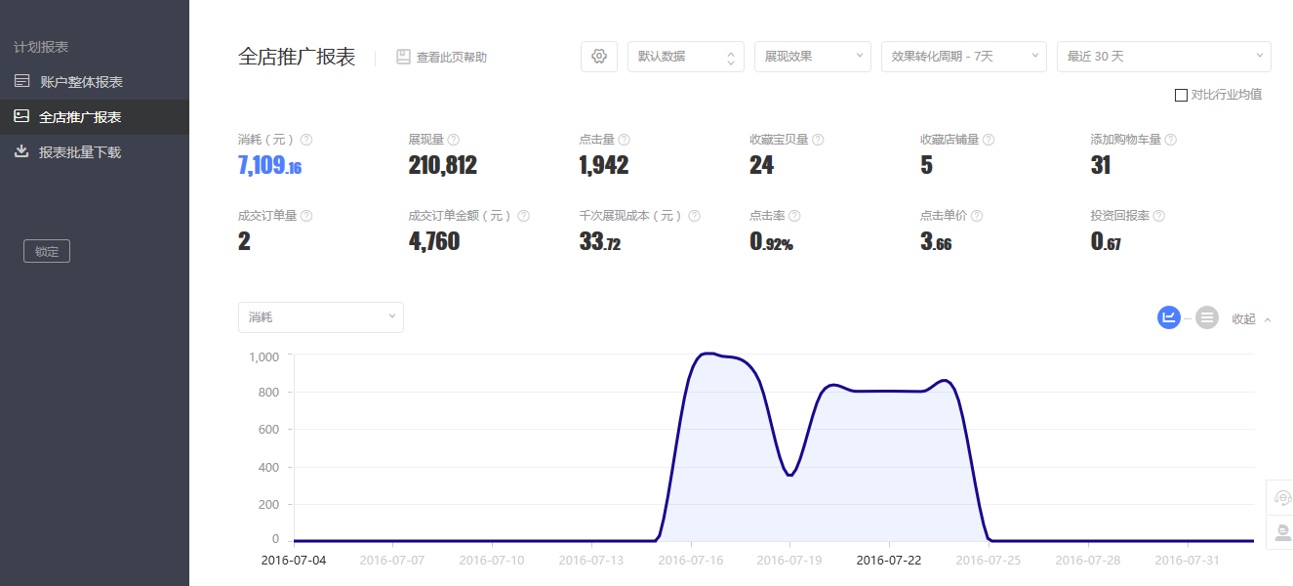This screenshot has height=586, width=1293.
Task: Click the help icon next to 点击率
Action: 794,216
